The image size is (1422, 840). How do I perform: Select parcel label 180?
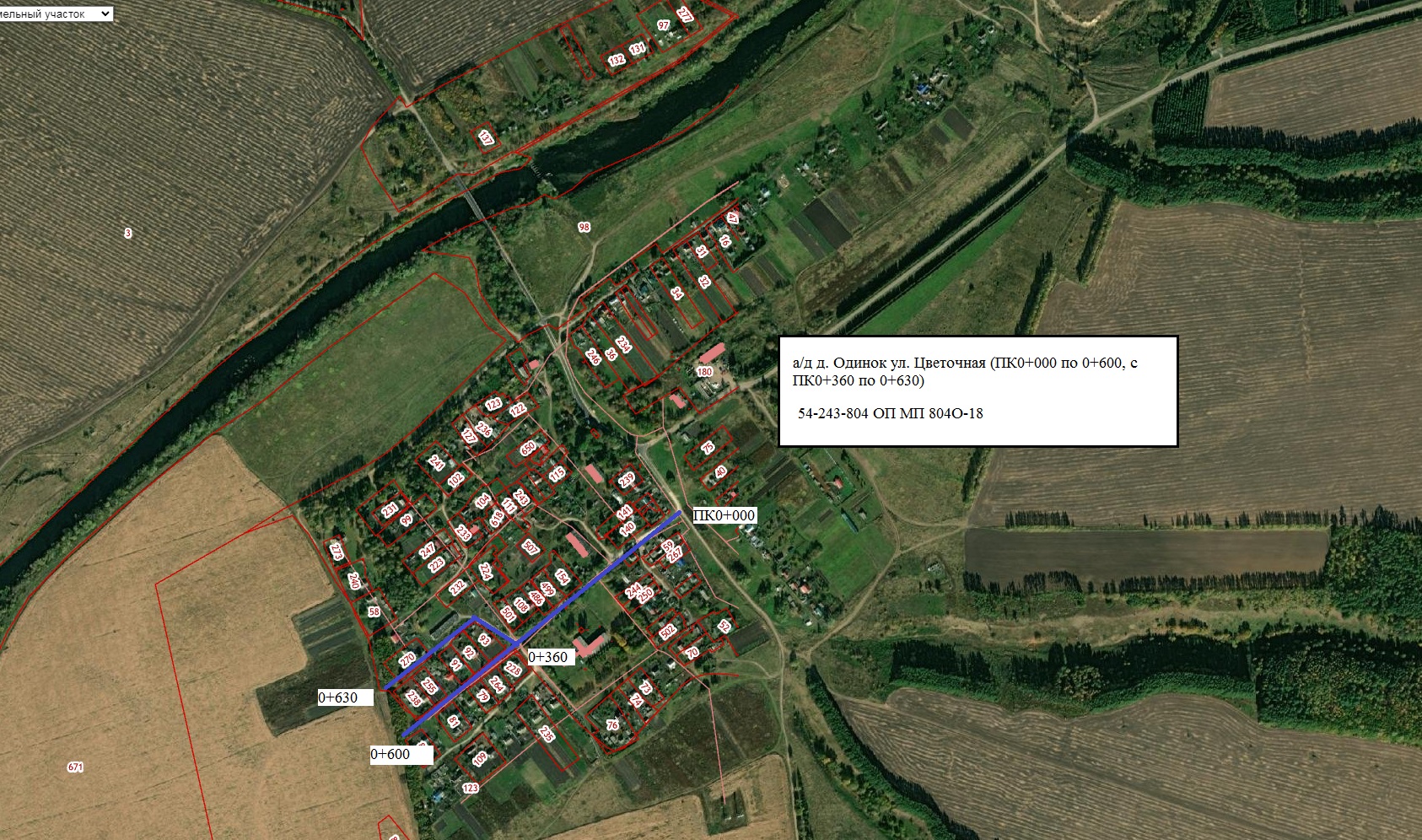[704, 372]
